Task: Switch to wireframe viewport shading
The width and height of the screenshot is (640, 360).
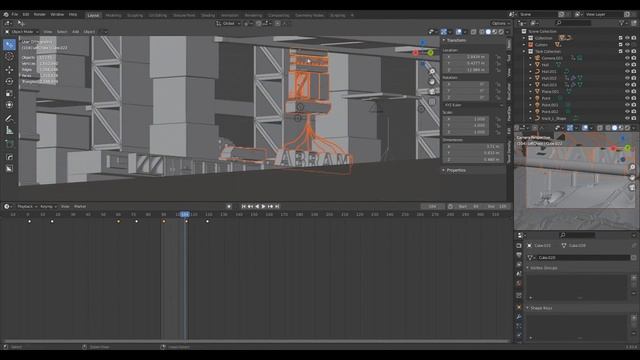Action: [482, 32]
